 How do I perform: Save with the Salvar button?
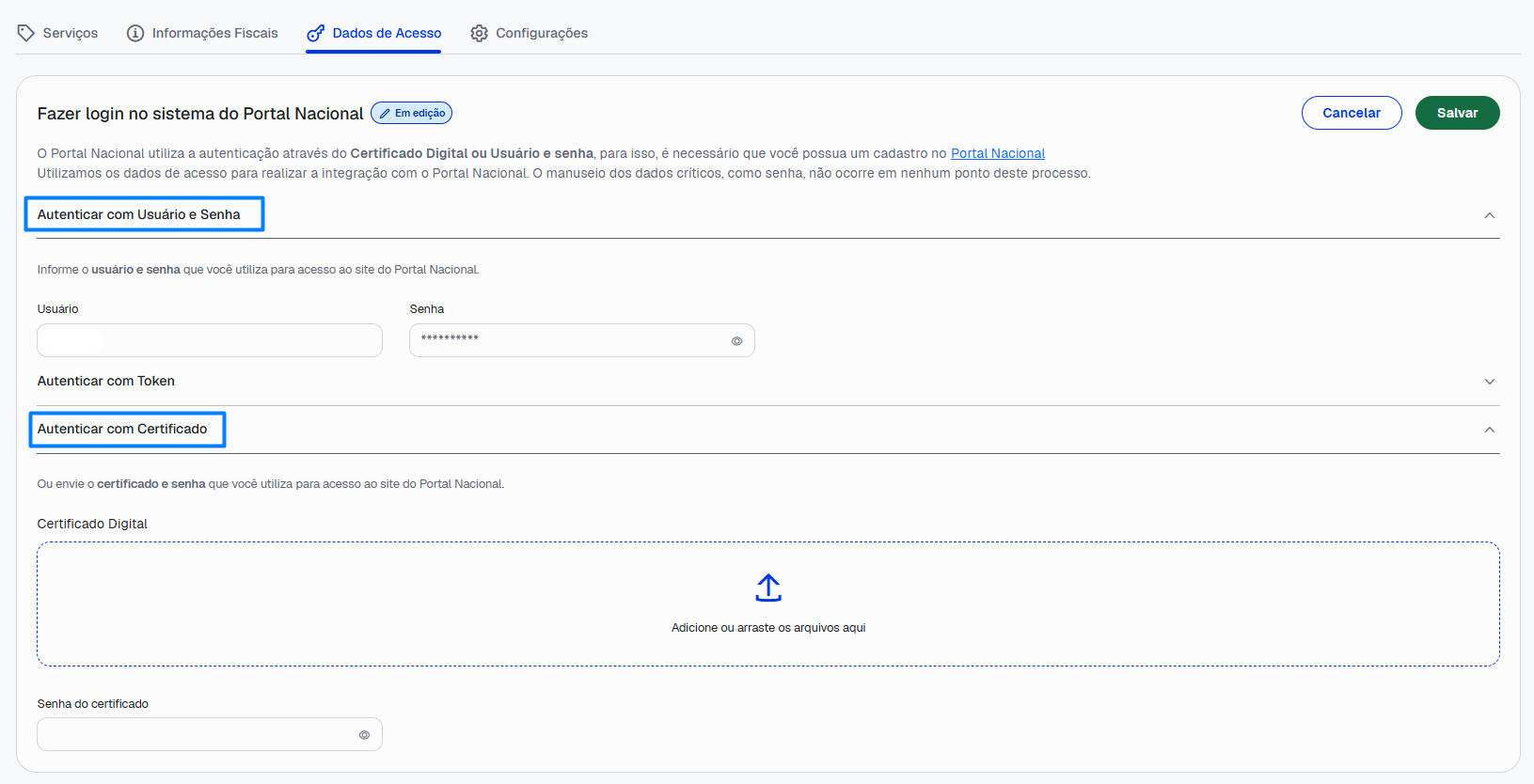[x=1457, y=113]
